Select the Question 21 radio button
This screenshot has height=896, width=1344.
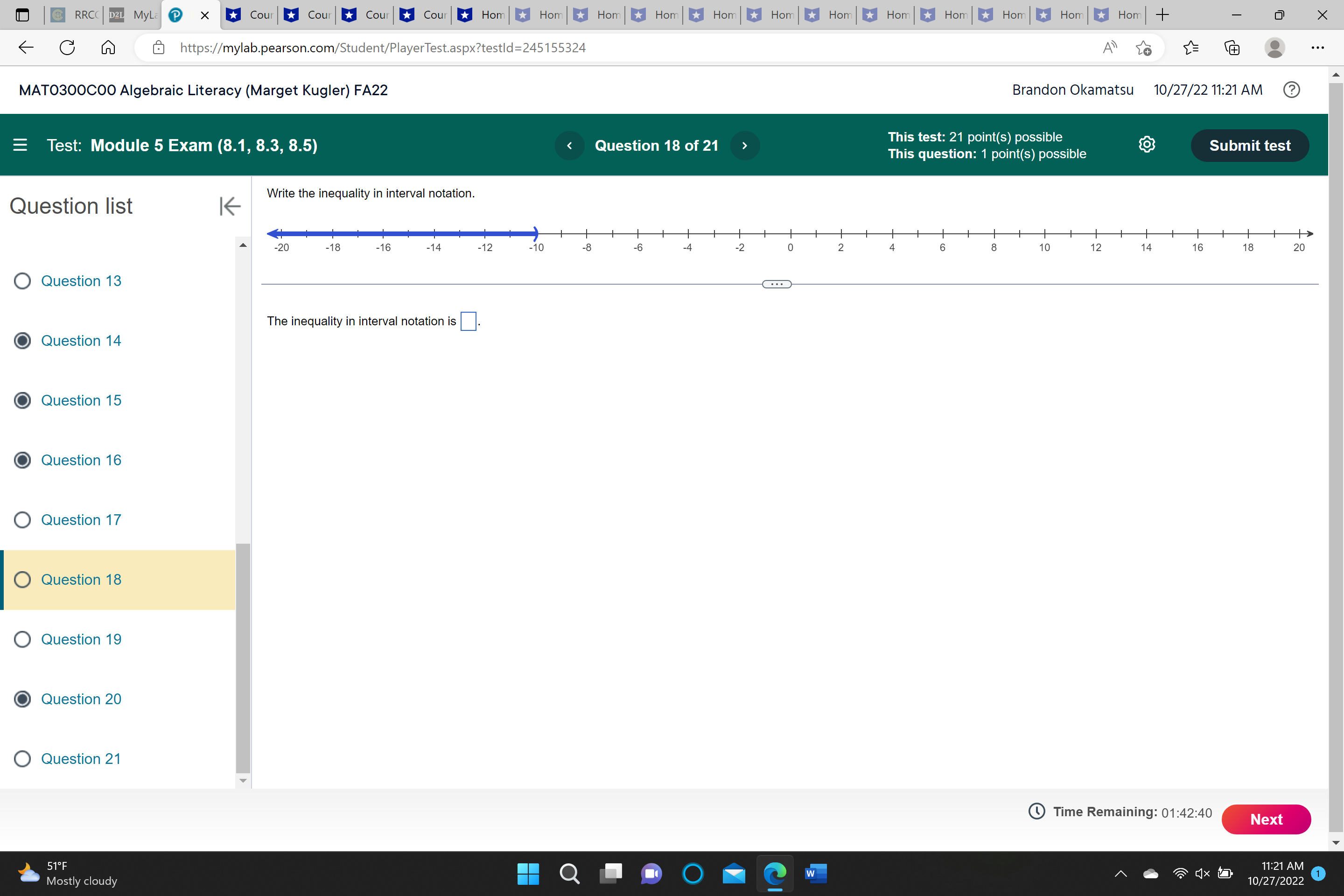23,758
